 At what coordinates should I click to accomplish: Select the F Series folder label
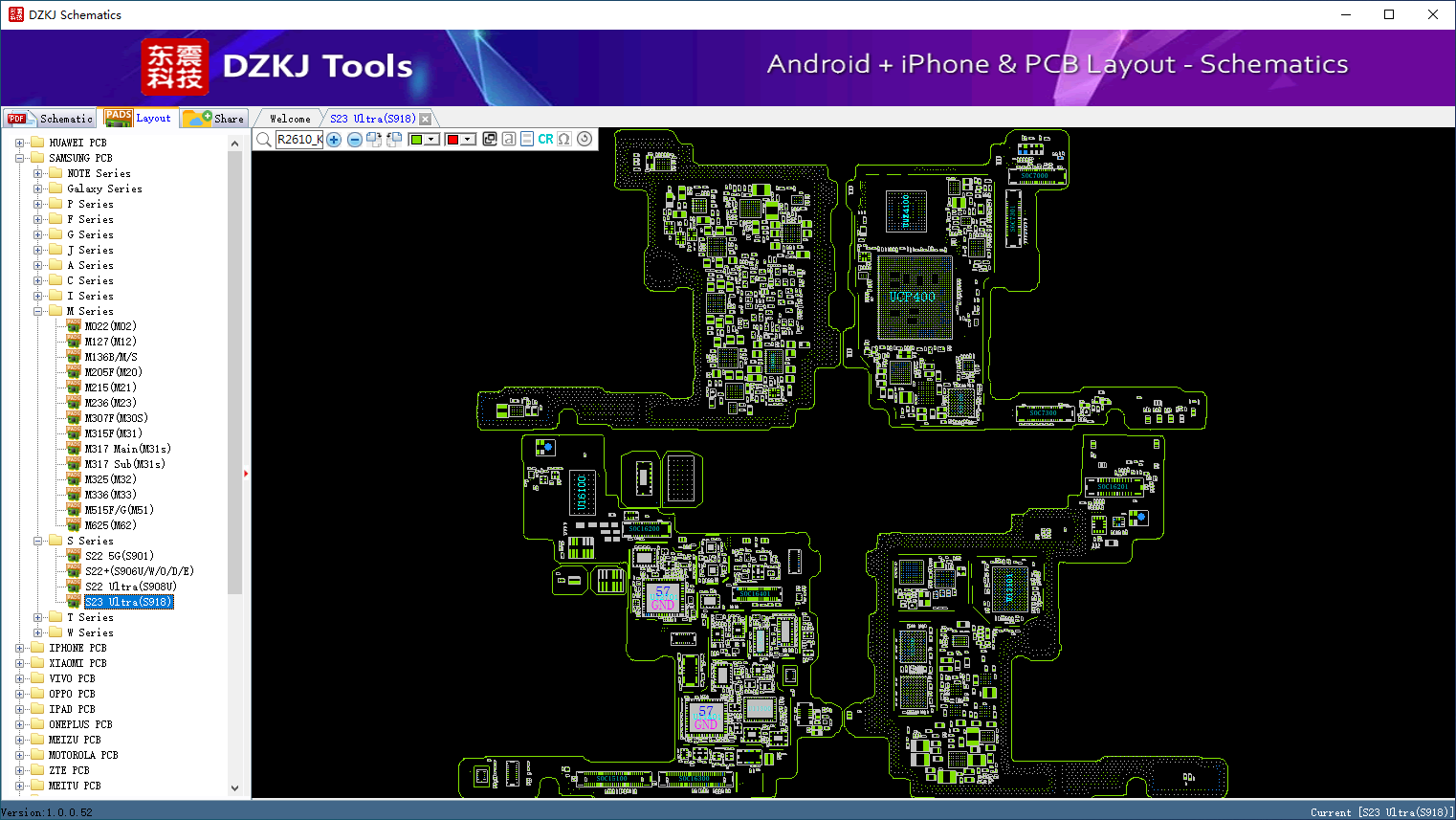point(90,219)
